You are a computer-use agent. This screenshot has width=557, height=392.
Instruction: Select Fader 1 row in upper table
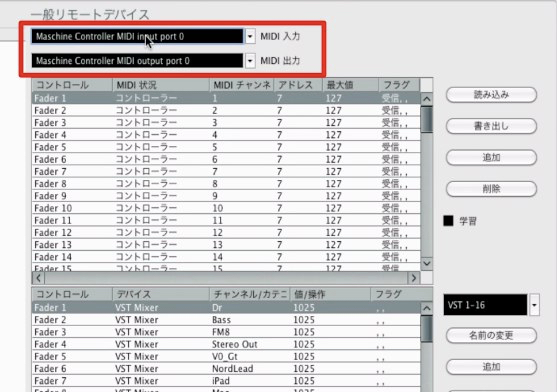[226, 98]
